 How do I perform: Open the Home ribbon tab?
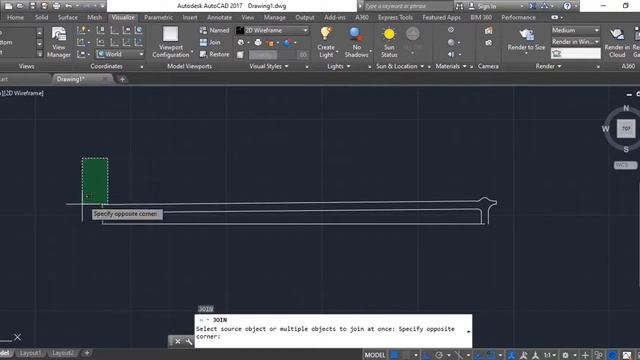pos(16,18)
